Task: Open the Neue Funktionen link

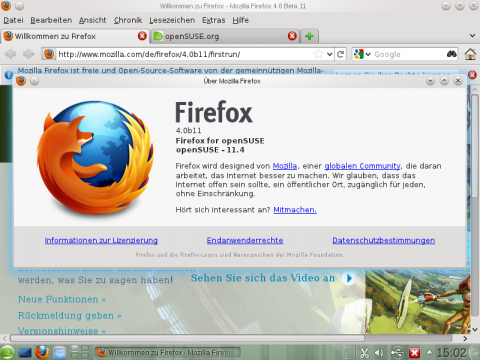Action: click(x=62, y=299)
